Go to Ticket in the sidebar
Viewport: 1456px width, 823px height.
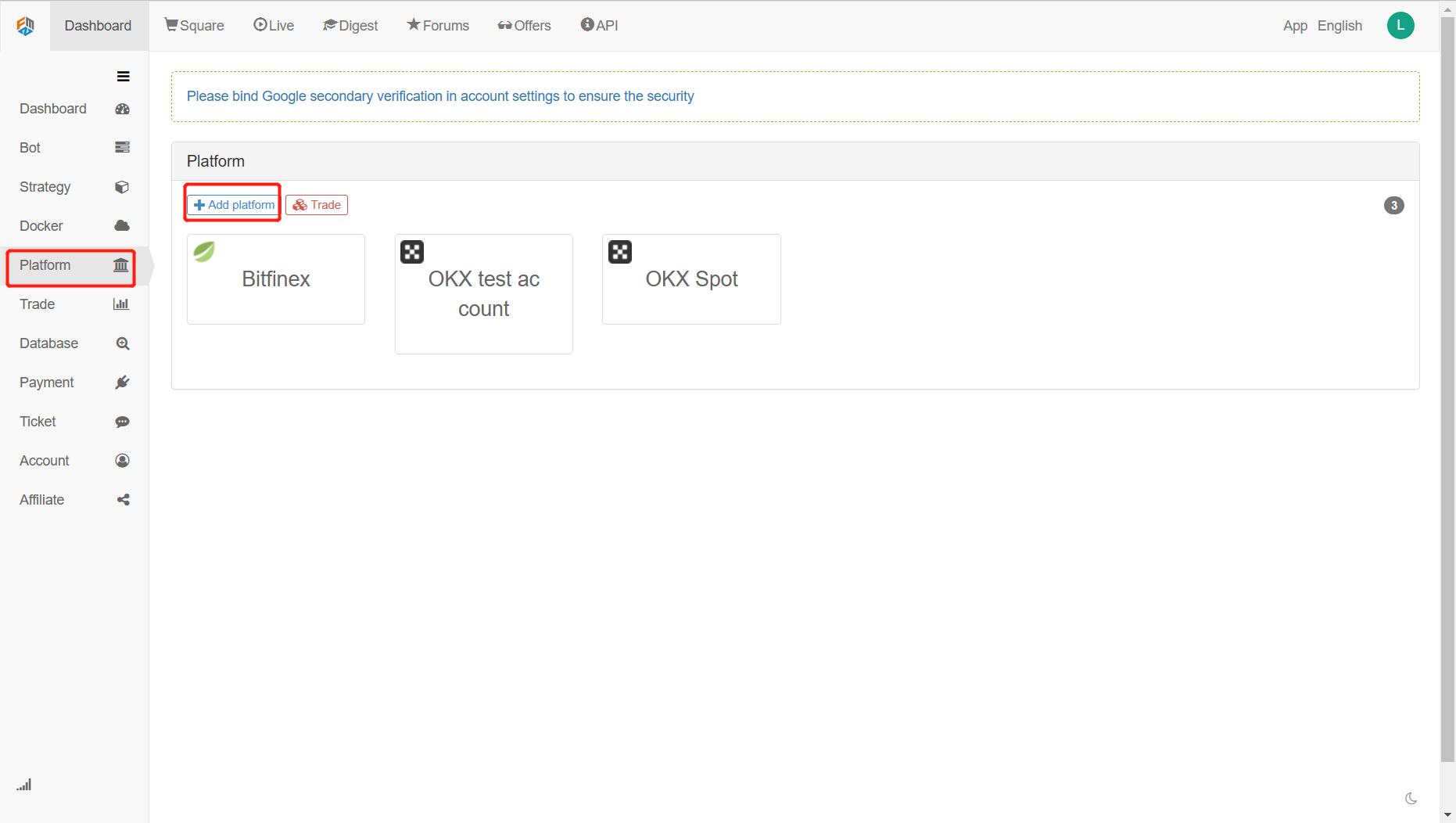(74, 422)
